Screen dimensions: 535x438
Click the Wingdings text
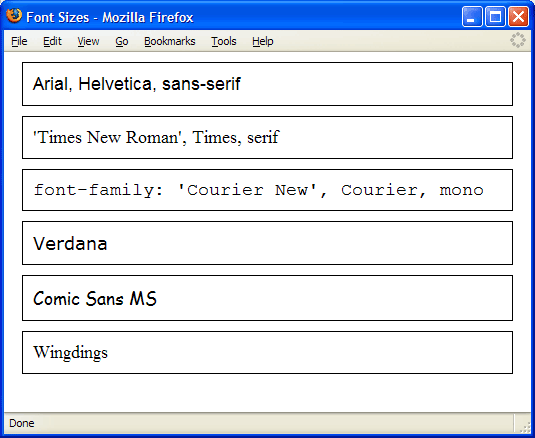(70, 352)
